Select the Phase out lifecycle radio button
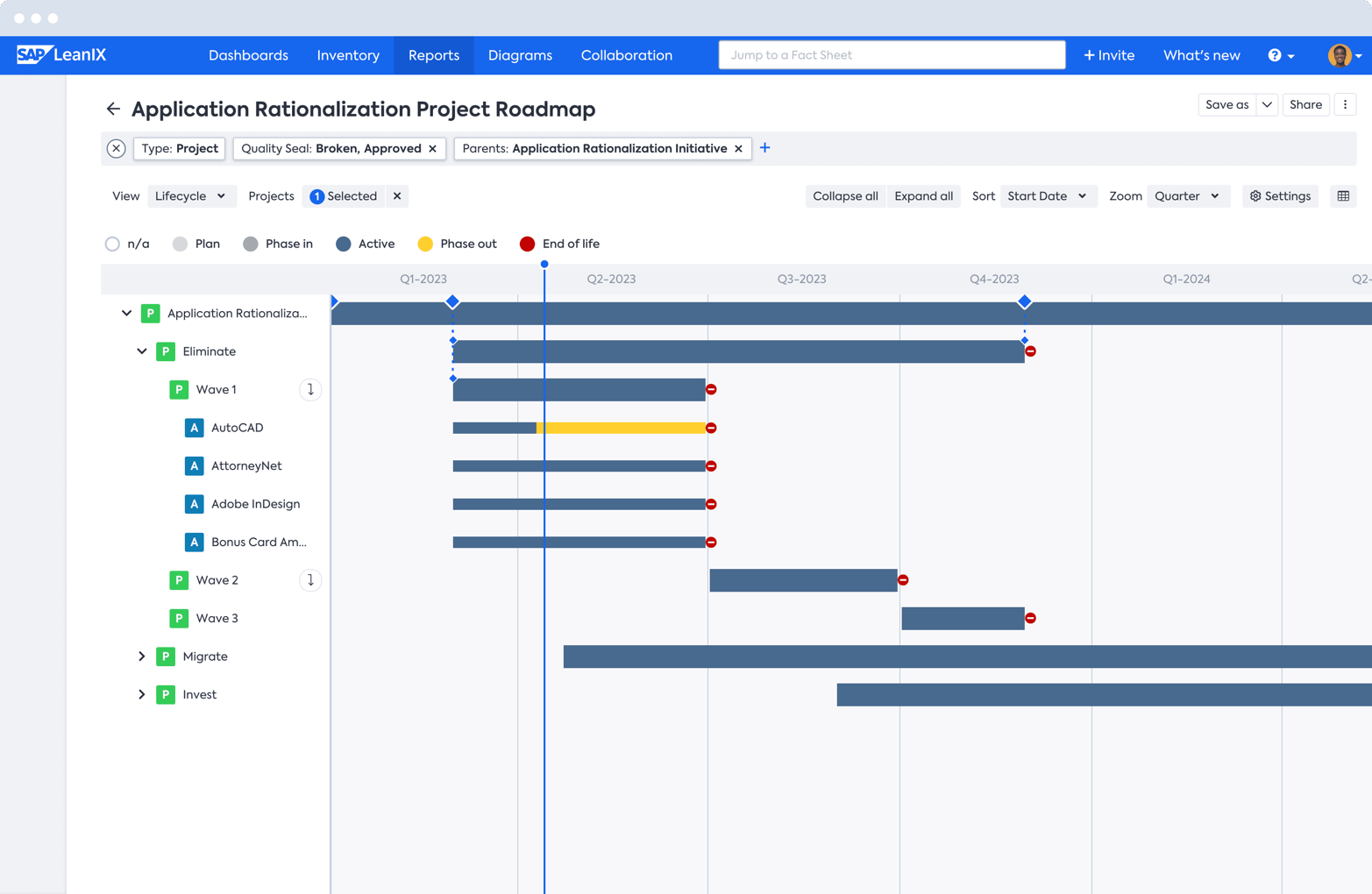The height and width of the screenshot is (894, 1372). pyautogui.click(x=425, y=245)
